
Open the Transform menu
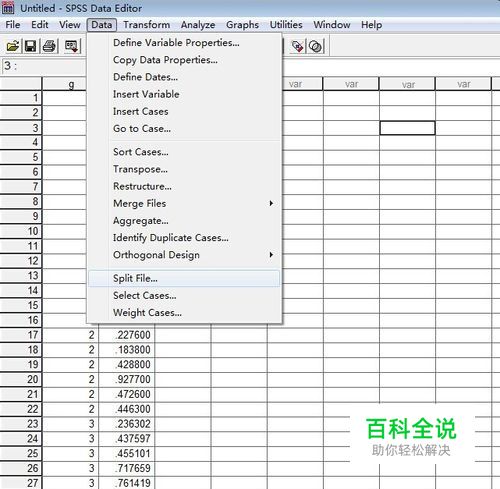click(146, 25)
